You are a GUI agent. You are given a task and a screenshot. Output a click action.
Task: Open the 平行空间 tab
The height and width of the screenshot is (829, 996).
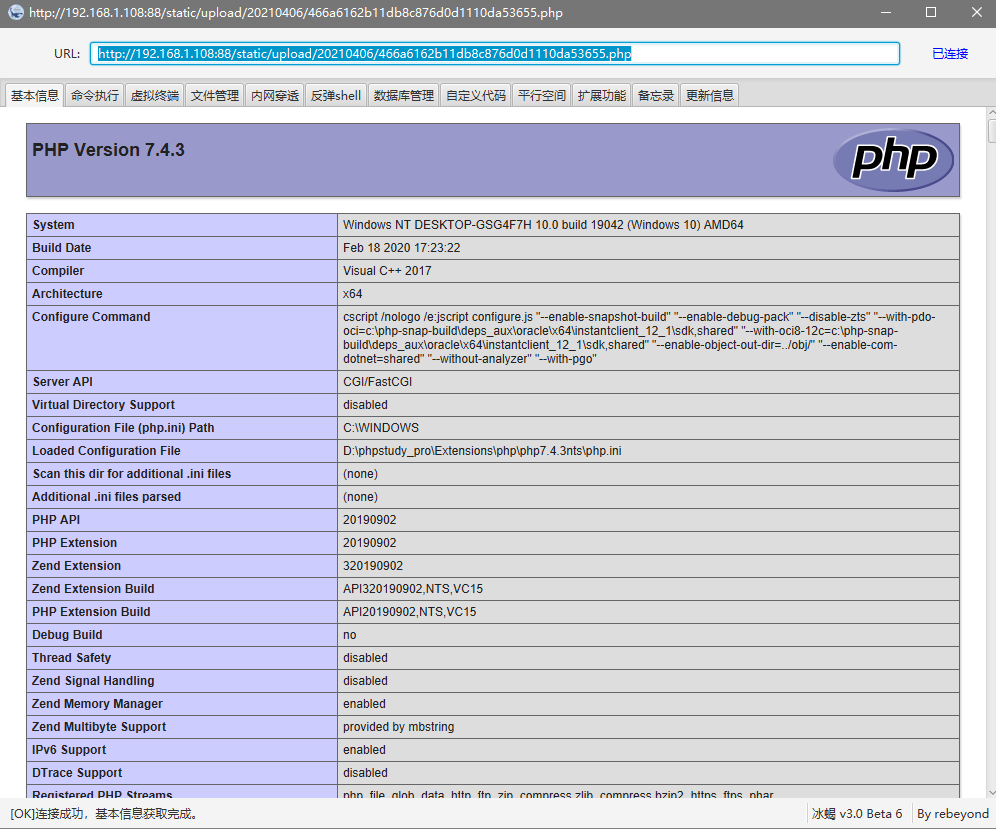542,96
